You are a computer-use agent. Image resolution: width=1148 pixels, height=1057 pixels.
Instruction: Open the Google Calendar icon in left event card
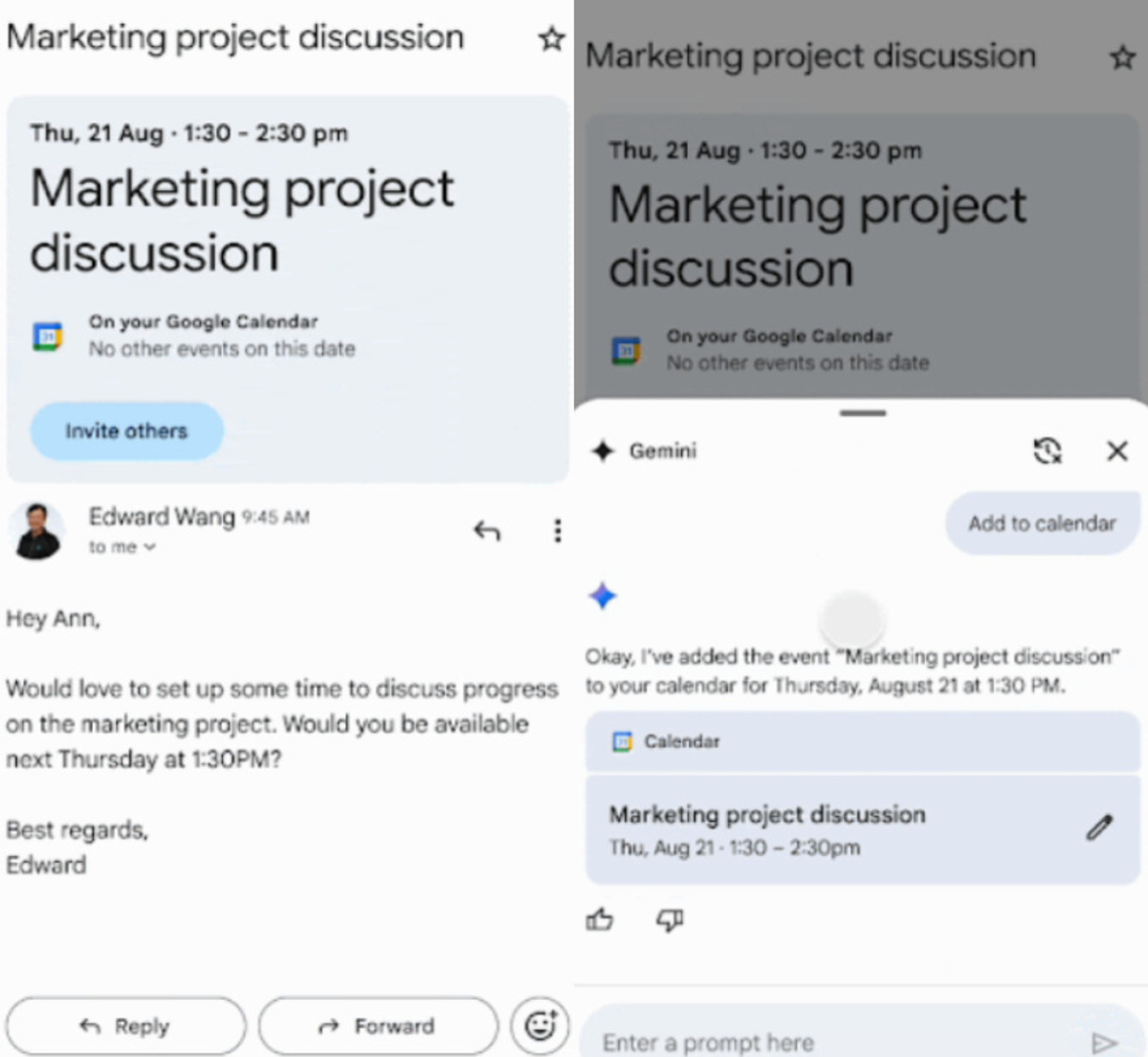[x=48, y=336]
